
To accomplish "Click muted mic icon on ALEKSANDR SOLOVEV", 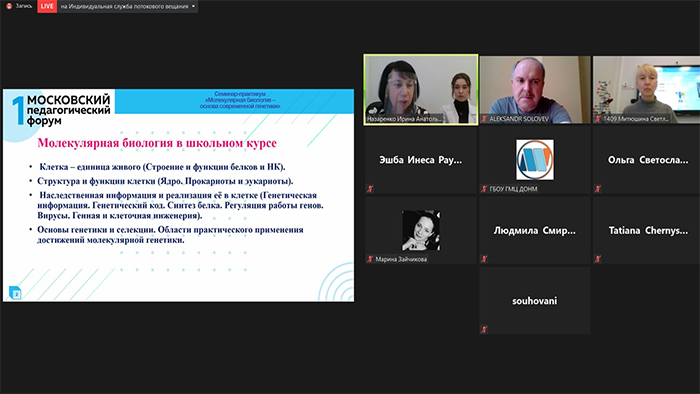I will pyautogui.click(x=484, y=119).
